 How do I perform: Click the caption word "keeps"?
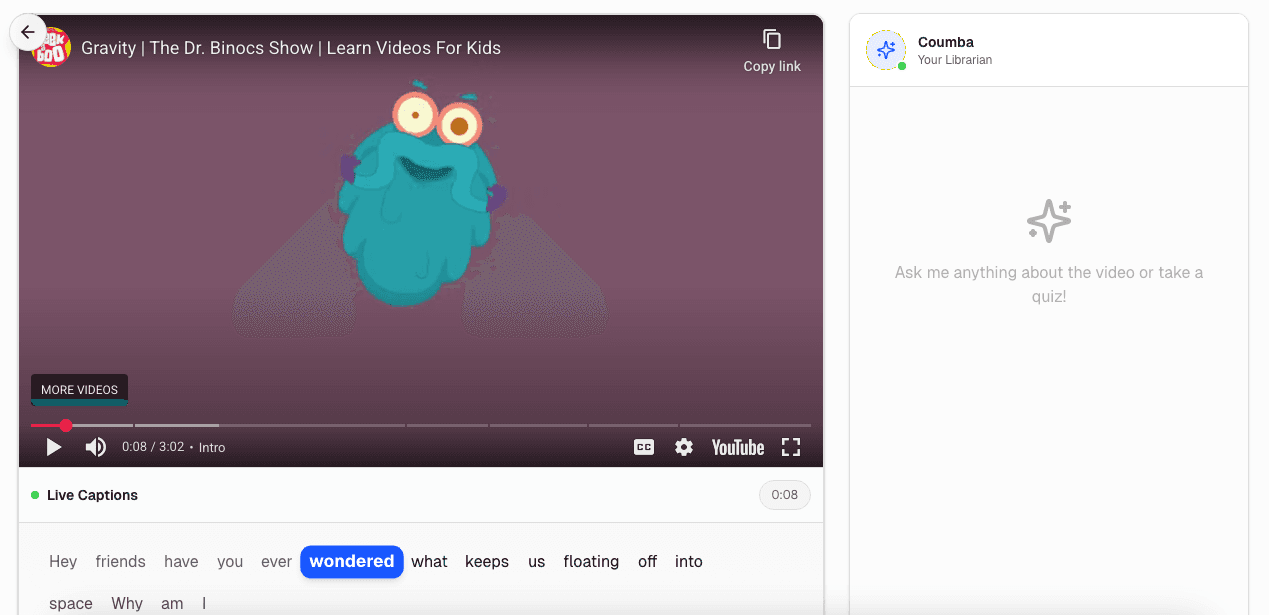pyautogui.click(x=487, y=562)
